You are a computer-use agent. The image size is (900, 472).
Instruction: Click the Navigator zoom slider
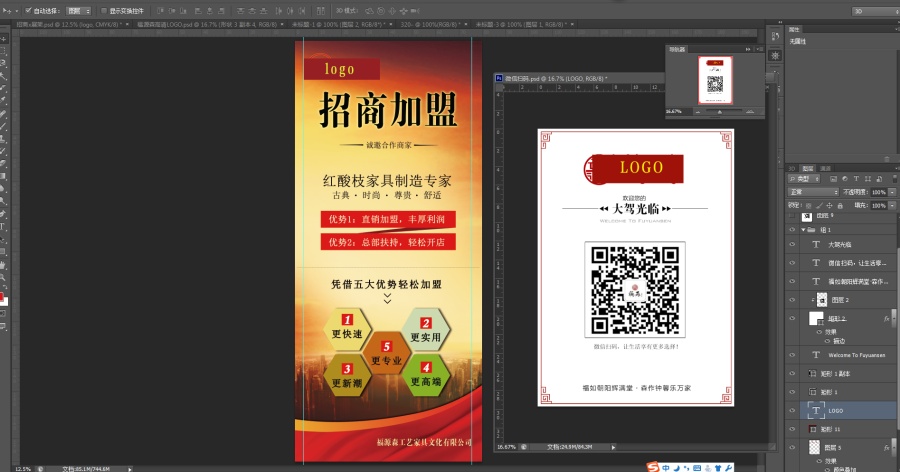(720, 112)
